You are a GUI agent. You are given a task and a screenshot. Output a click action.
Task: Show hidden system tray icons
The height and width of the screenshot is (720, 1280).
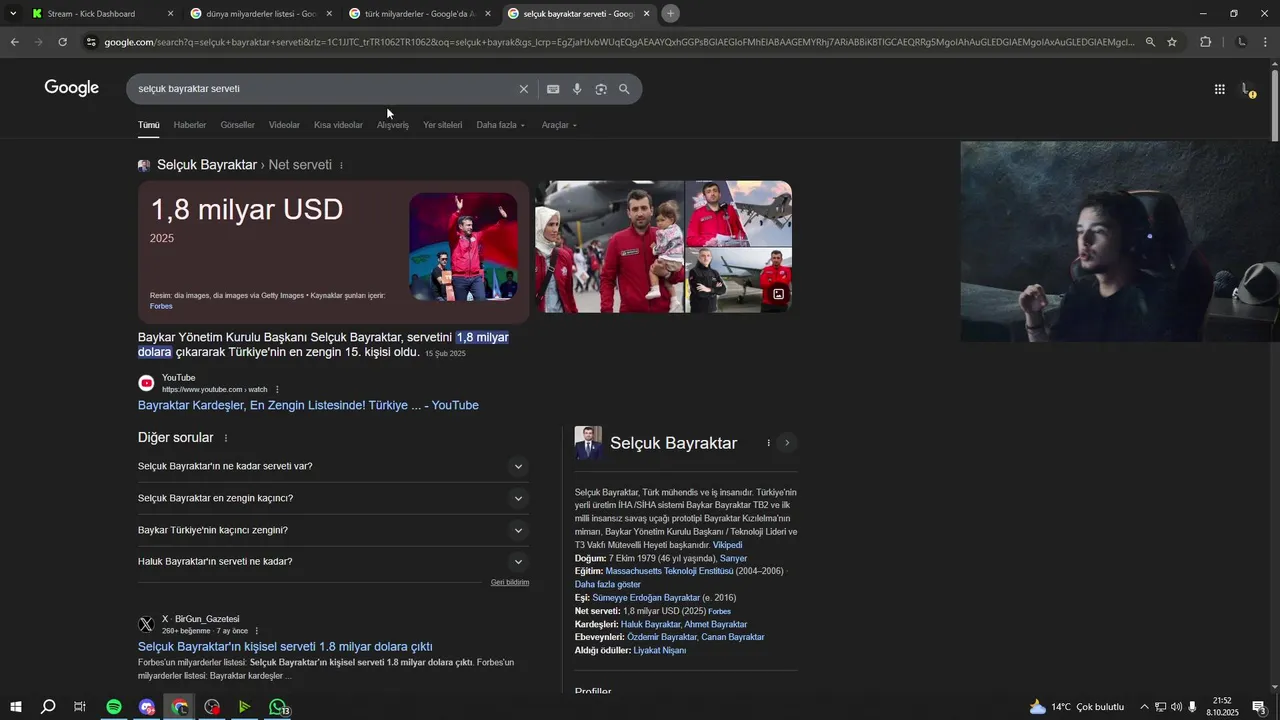pos(1144,707)
